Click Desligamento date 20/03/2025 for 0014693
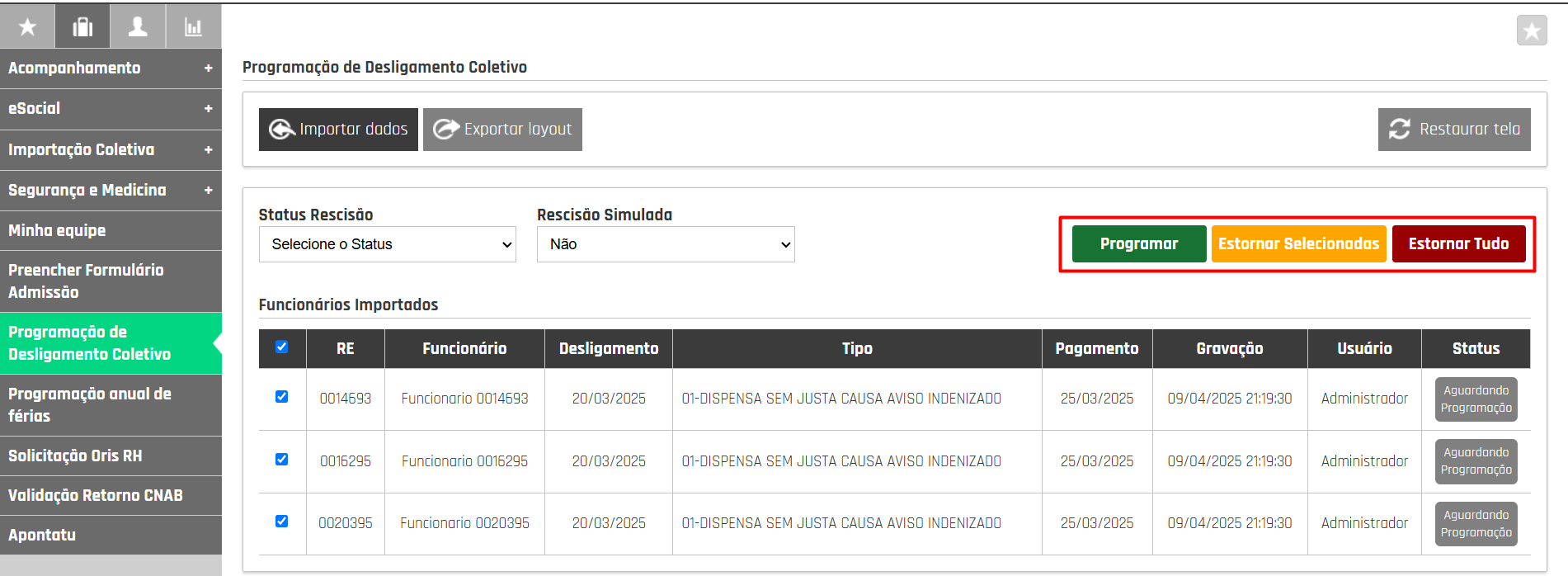Image resolution: width=1568 pixels, height=576 pixels. (x=609, y=399)
